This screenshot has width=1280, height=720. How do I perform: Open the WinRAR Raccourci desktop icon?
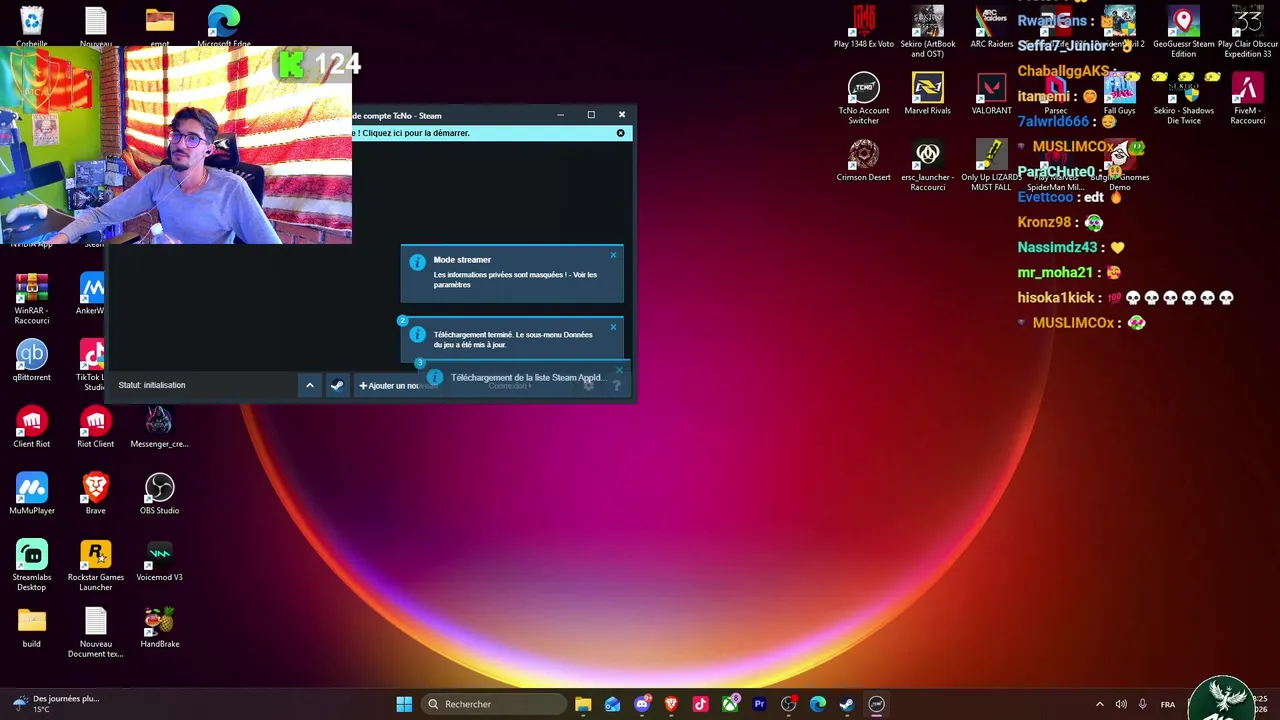pos(31,298)
